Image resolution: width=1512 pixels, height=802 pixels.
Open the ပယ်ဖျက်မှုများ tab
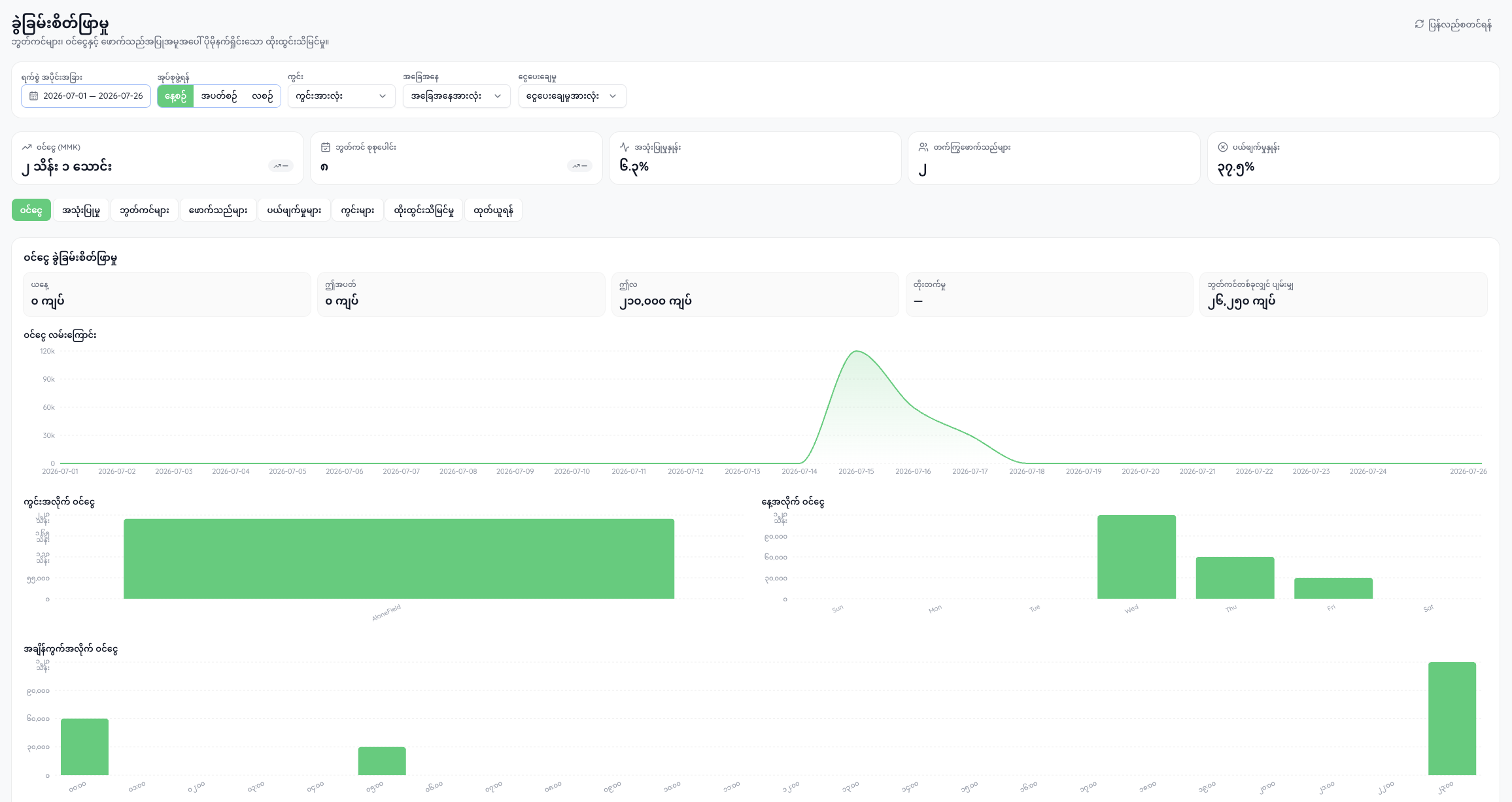coord(294,210)
